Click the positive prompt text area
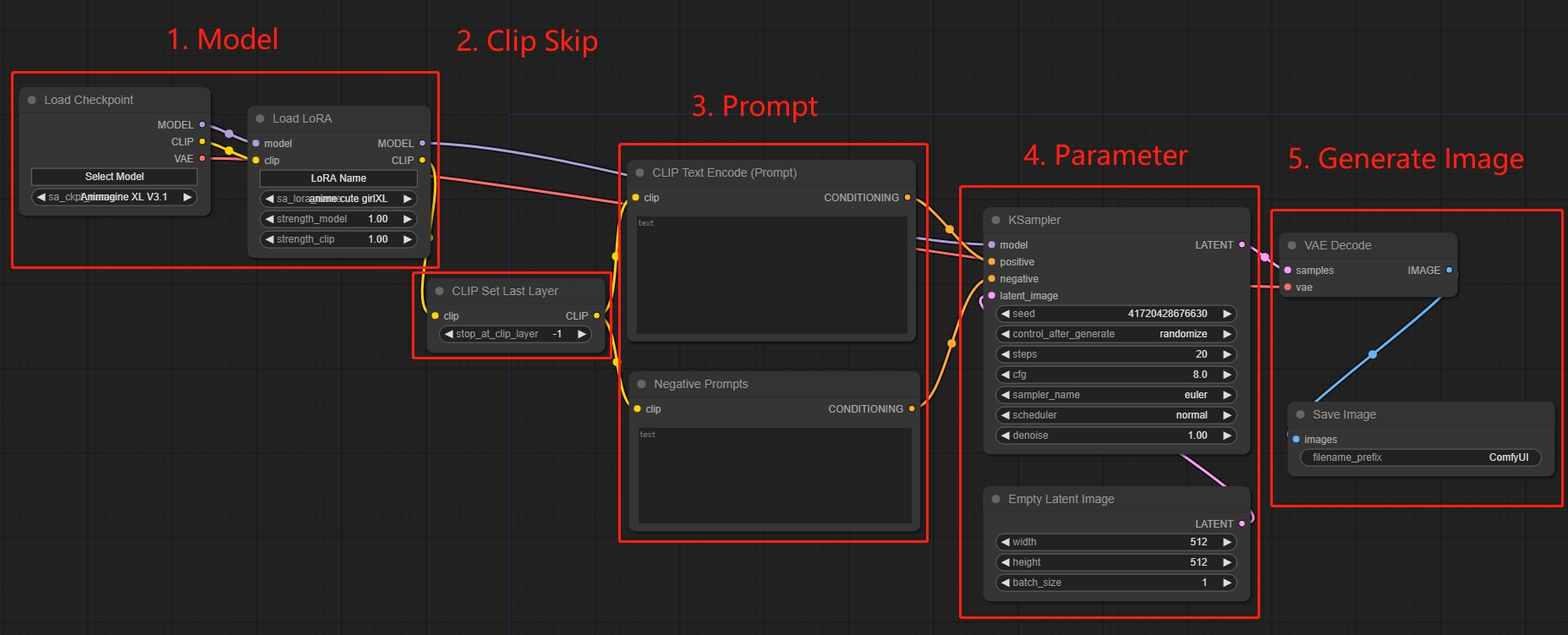This screenshot has height=635, width=1568. tap(771, 275)
